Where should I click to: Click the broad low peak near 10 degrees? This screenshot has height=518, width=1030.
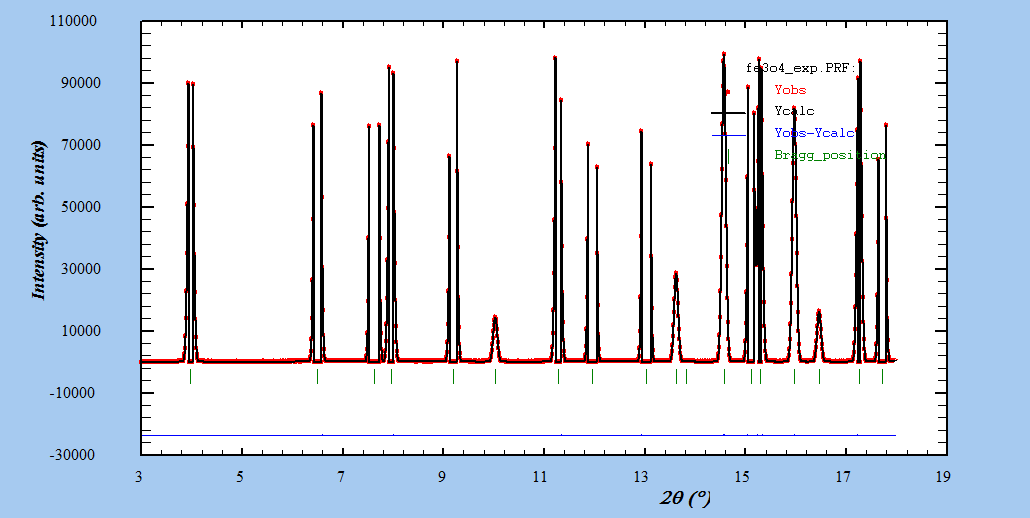(495, 338)
